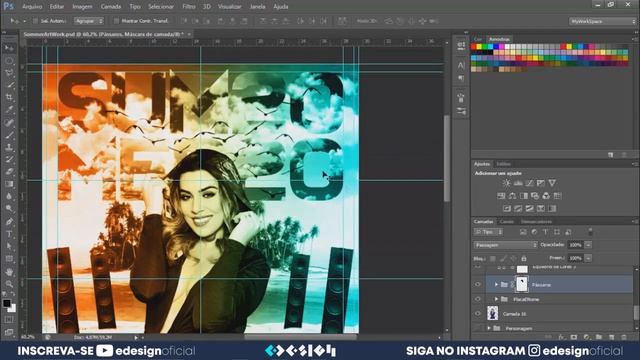Select the Elliptical Marquee tool

[9, 61]
